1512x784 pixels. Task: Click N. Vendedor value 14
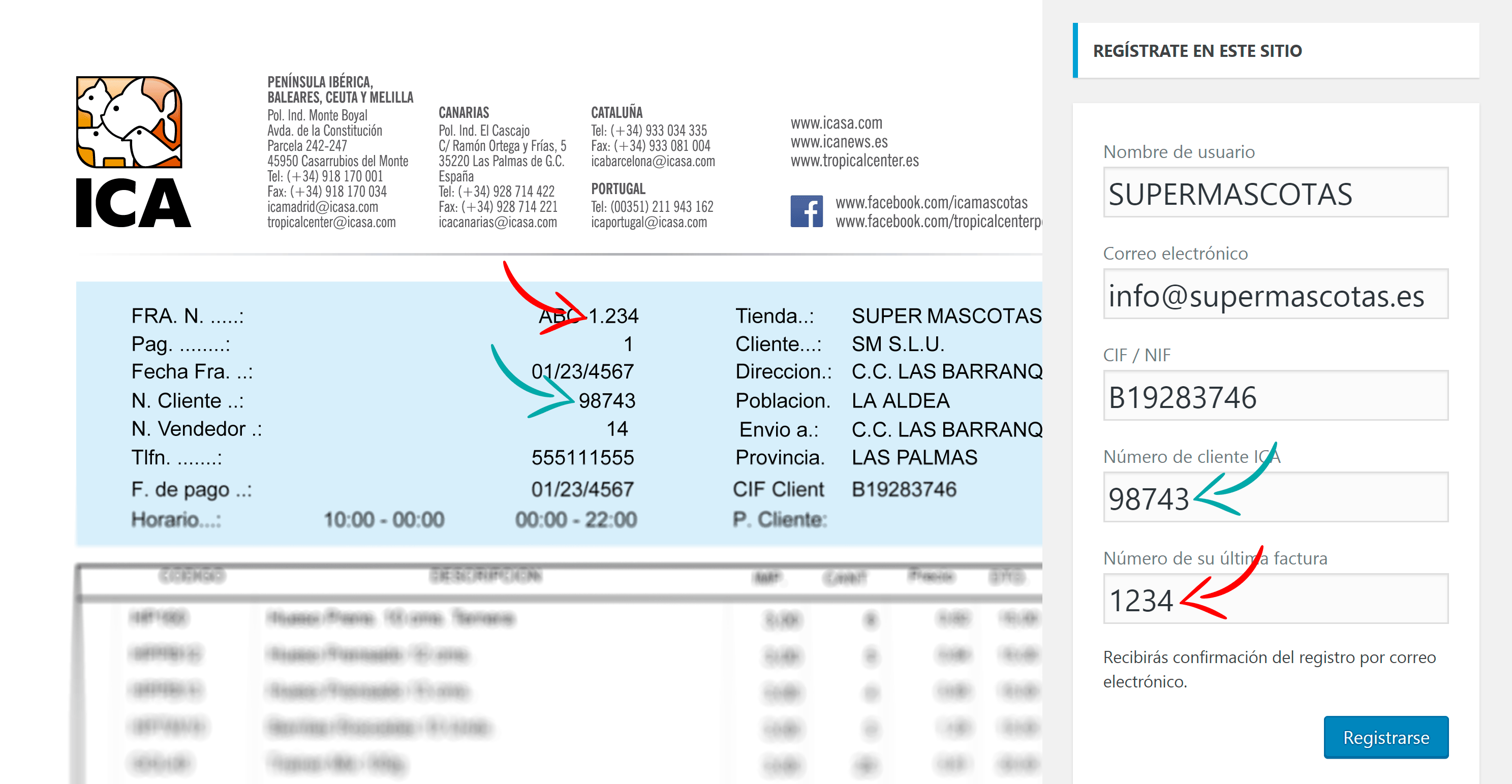click(617, 429)
